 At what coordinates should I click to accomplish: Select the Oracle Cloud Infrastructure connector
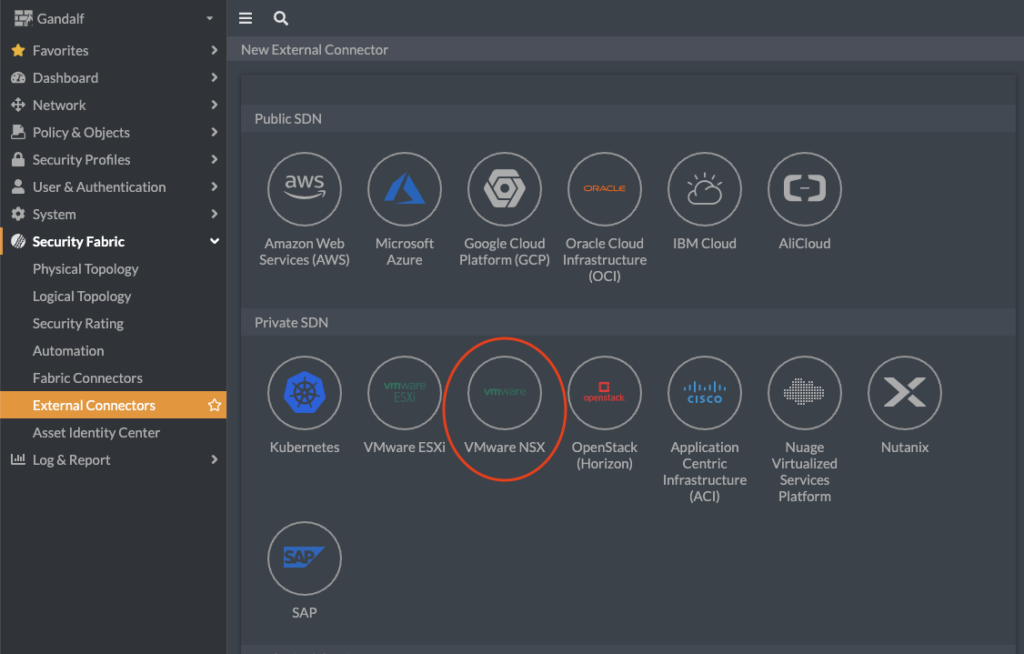[604, 190]
